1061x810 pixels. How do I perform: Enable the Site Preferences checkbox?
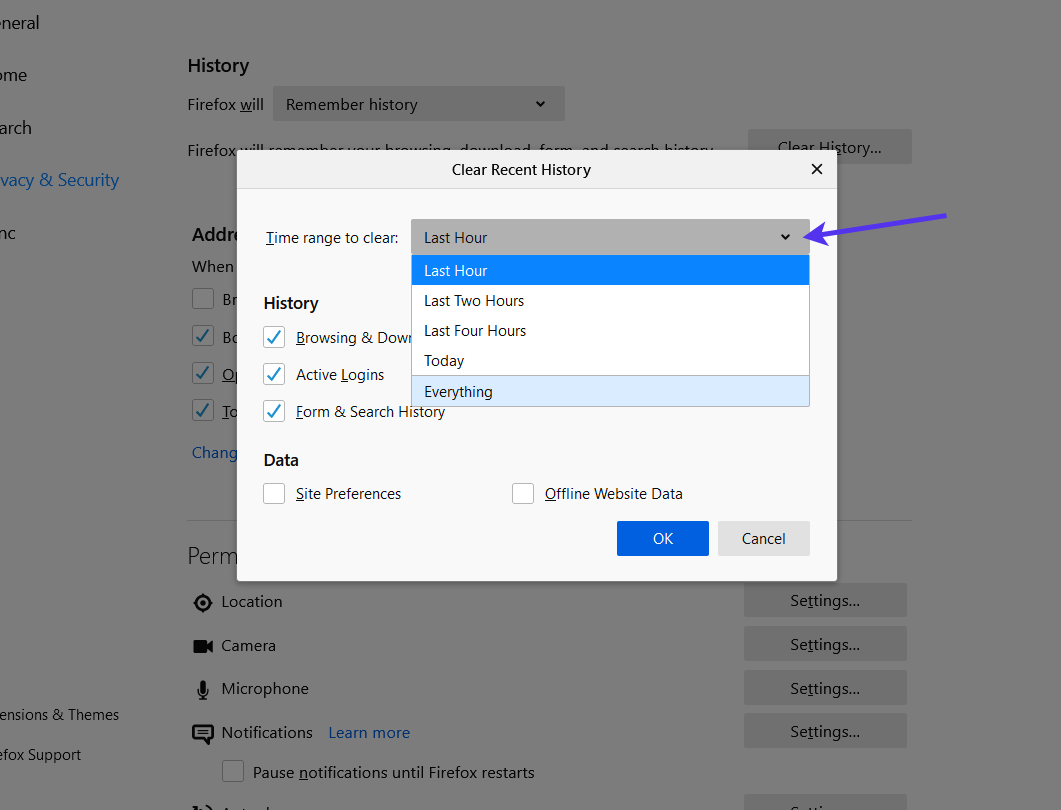pyautogui.click(x=274, y=493)
